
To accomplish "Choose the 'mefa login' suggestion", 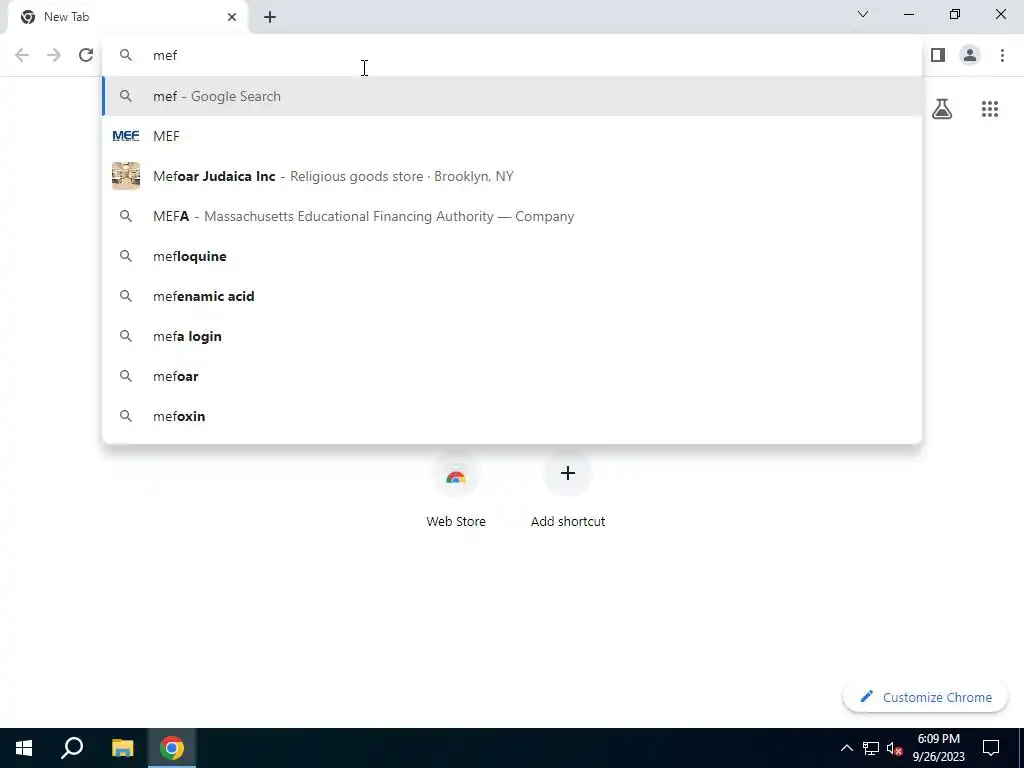I will tap(512, 336).
